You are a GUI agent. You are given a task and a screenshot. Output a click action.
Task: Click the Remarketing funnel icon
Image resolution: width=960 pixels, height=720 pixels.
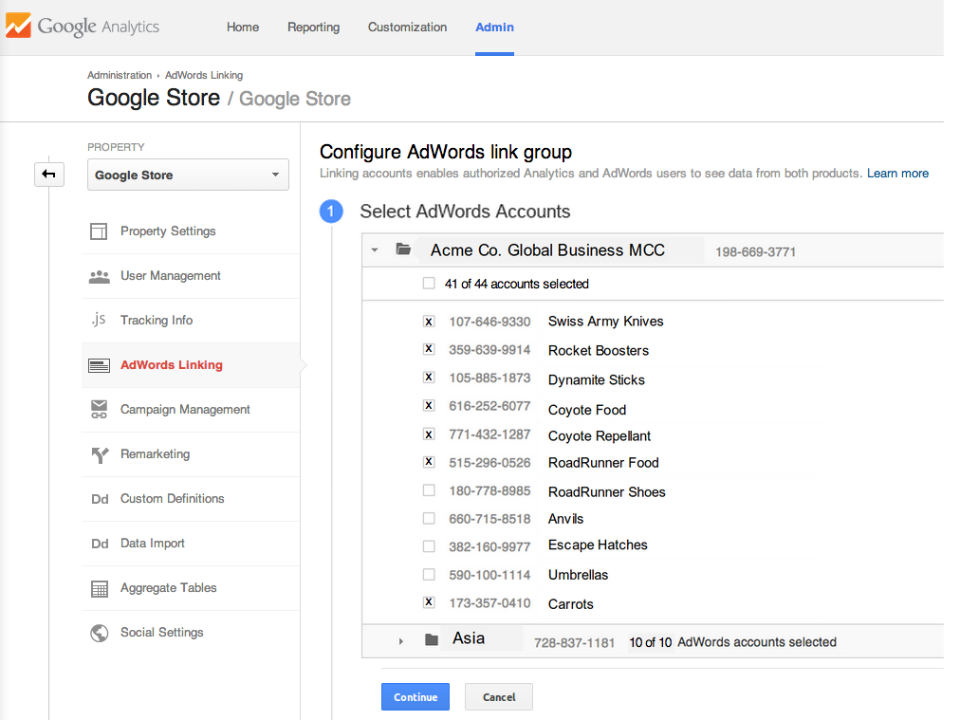[100, 455]
